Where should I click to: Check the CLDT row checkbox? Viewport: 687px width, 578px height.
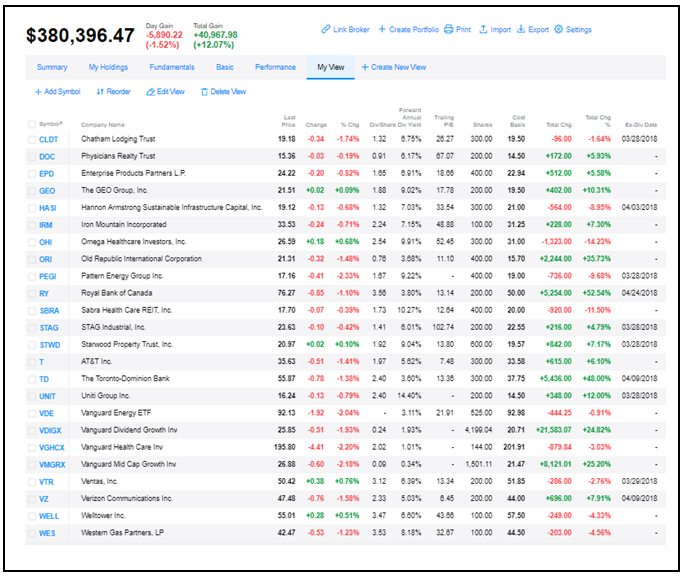click(x=32, y=140)
